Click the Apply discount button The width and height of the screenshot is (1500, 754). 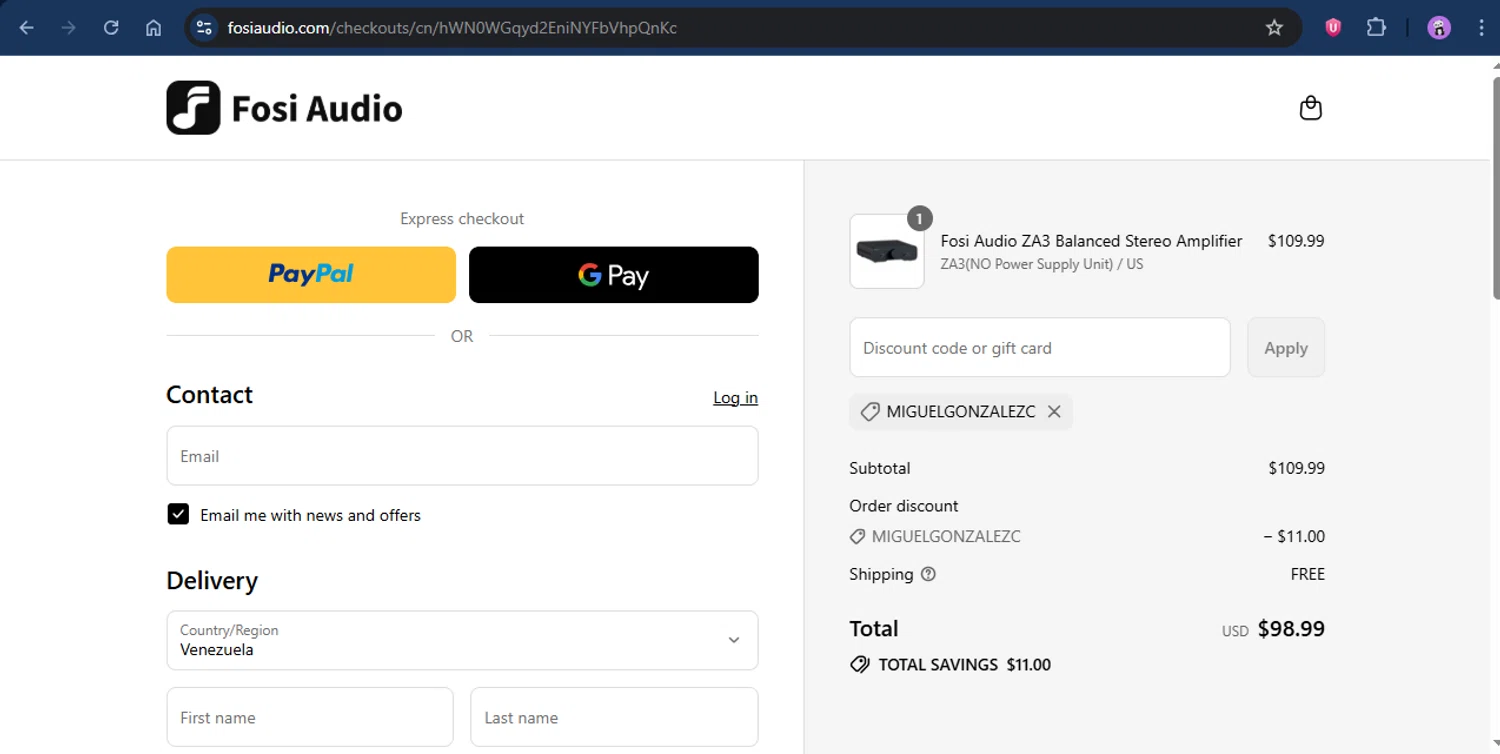tap(1286, 348)
